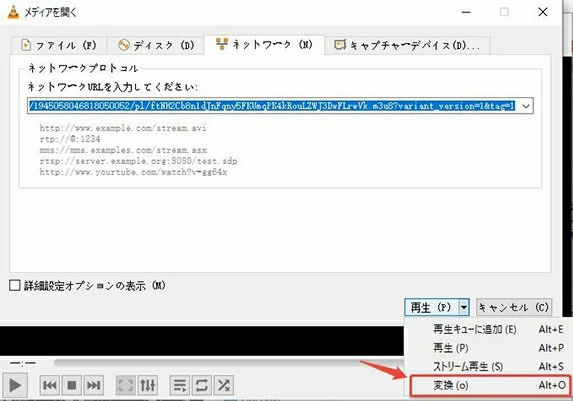Click the VLC seek progress bar

[x=229, y=363]
